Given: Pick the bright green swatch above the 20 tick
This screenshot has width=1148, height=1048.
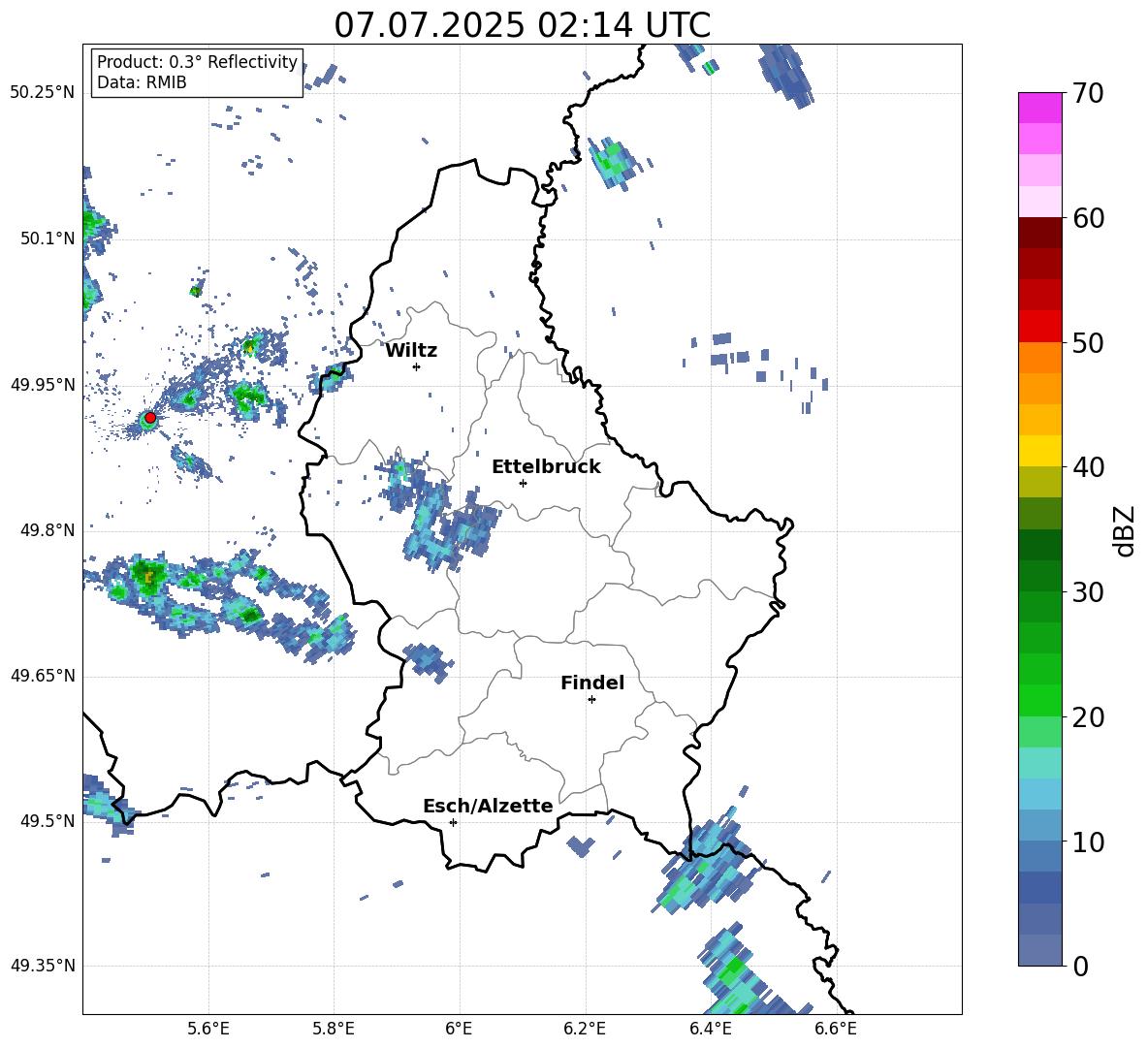Looking at the screenshot, I should pos(1040,700).
